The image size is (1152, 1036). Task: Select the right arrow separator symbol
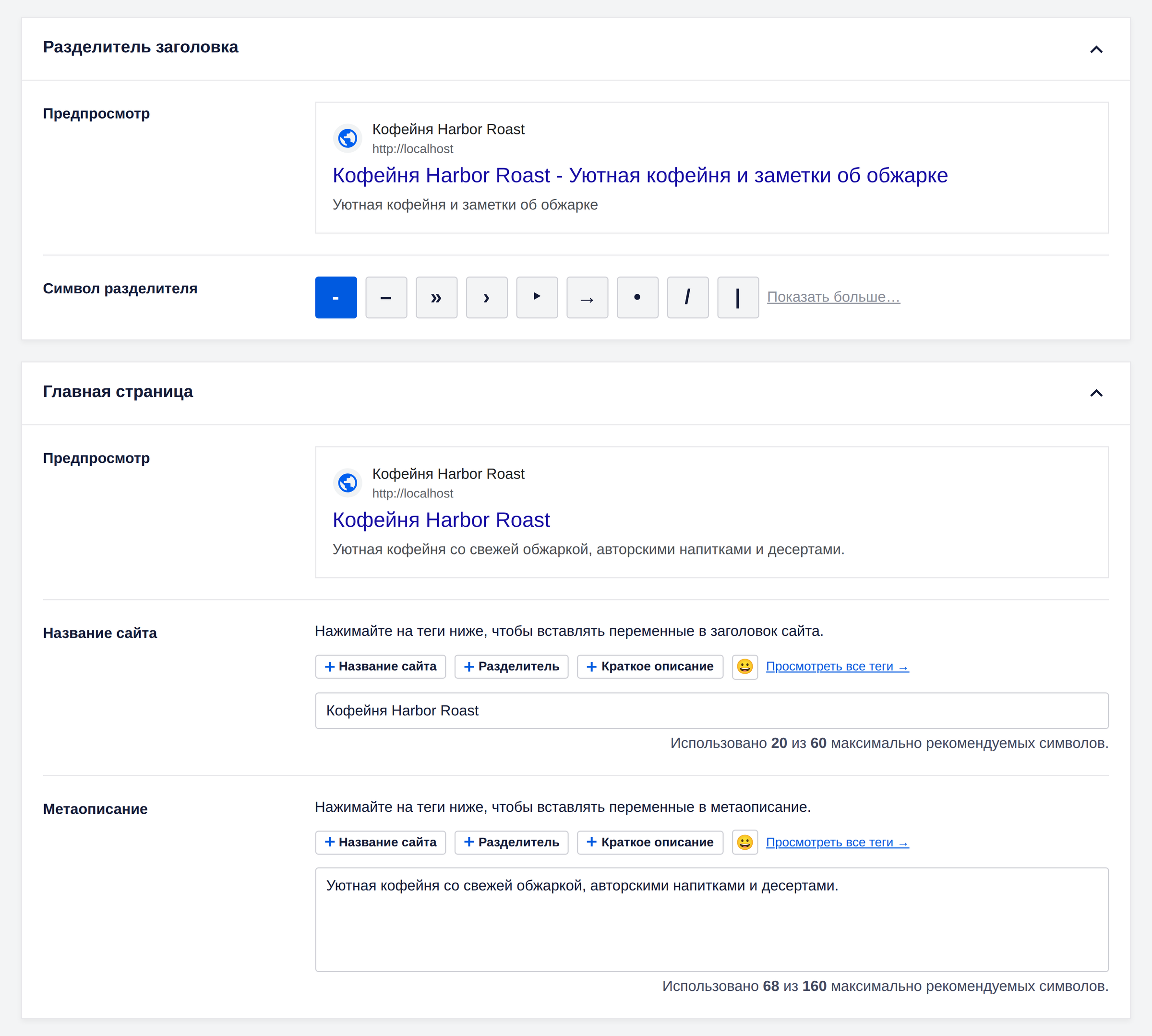(587, 297)
